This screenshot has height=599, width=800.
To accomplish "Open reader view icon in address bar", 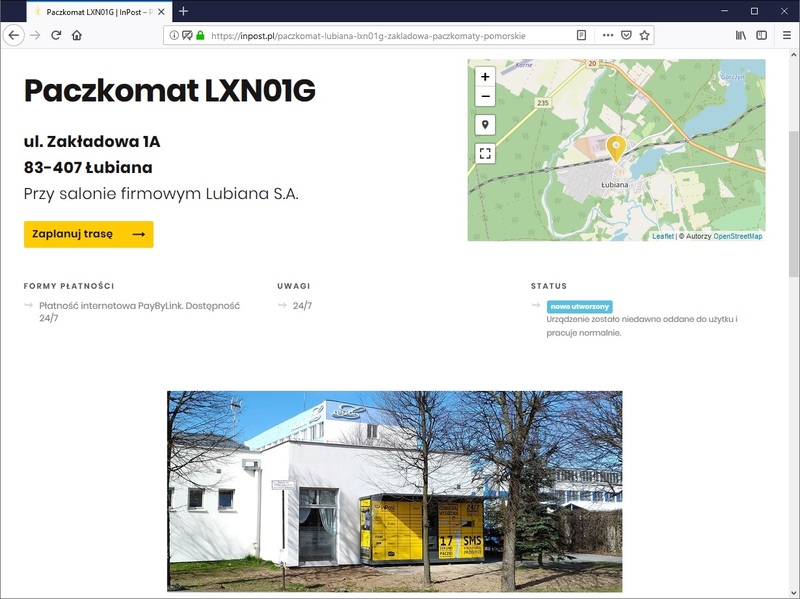I will pyautogui.click(x=581, y=35).
